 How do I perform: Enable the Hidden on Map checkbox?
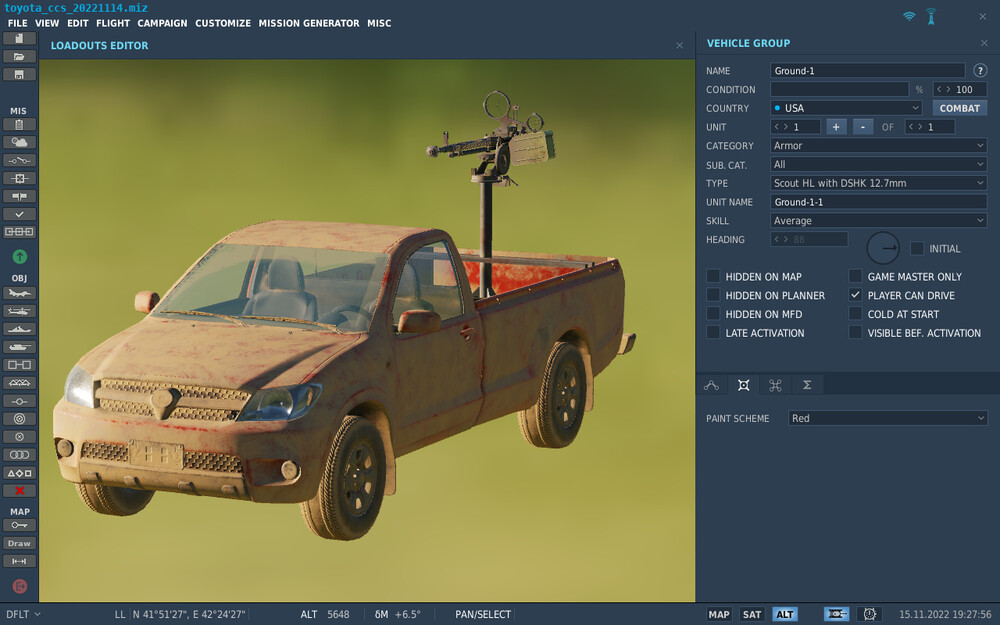(713, 277)
